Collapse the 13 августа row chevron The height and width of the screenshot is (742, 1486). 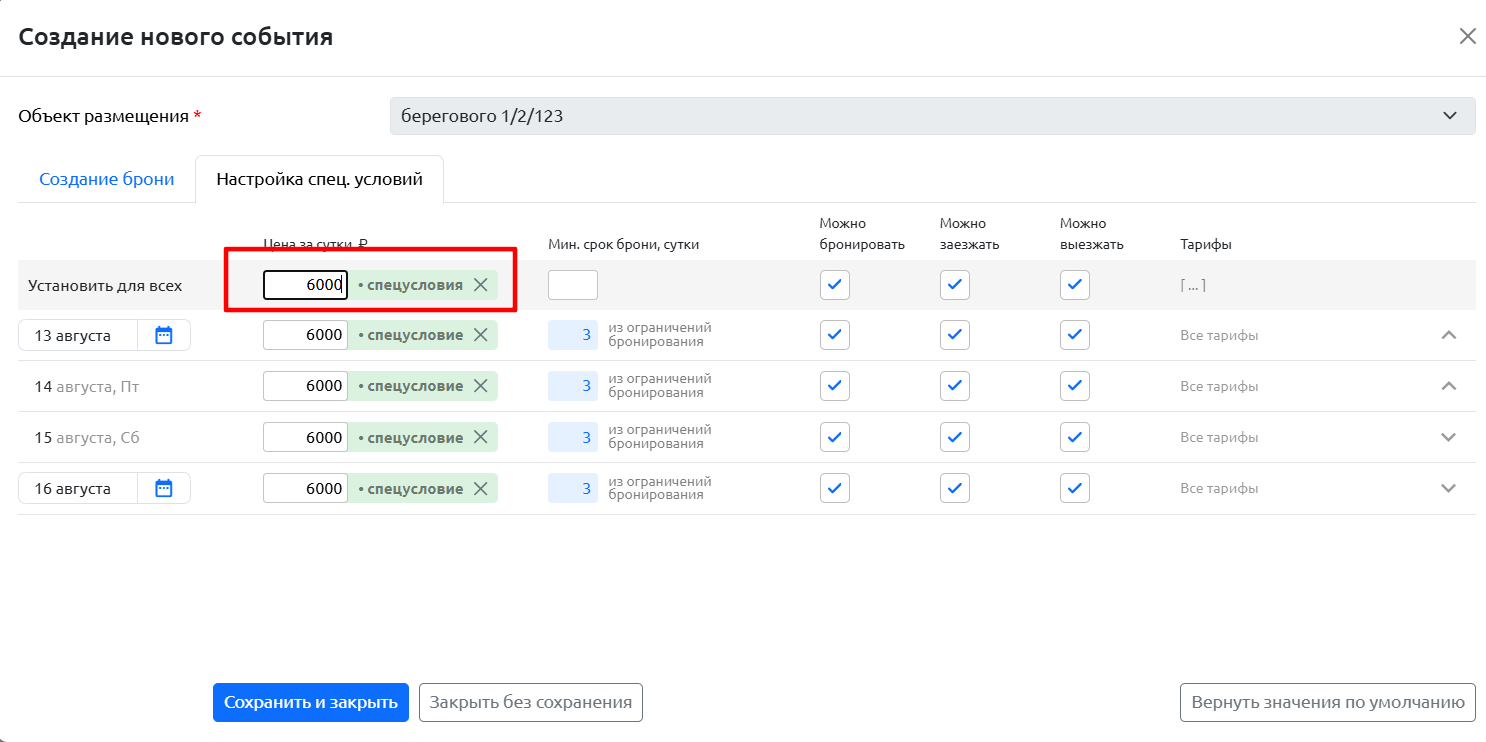[x=1448, y=335]
